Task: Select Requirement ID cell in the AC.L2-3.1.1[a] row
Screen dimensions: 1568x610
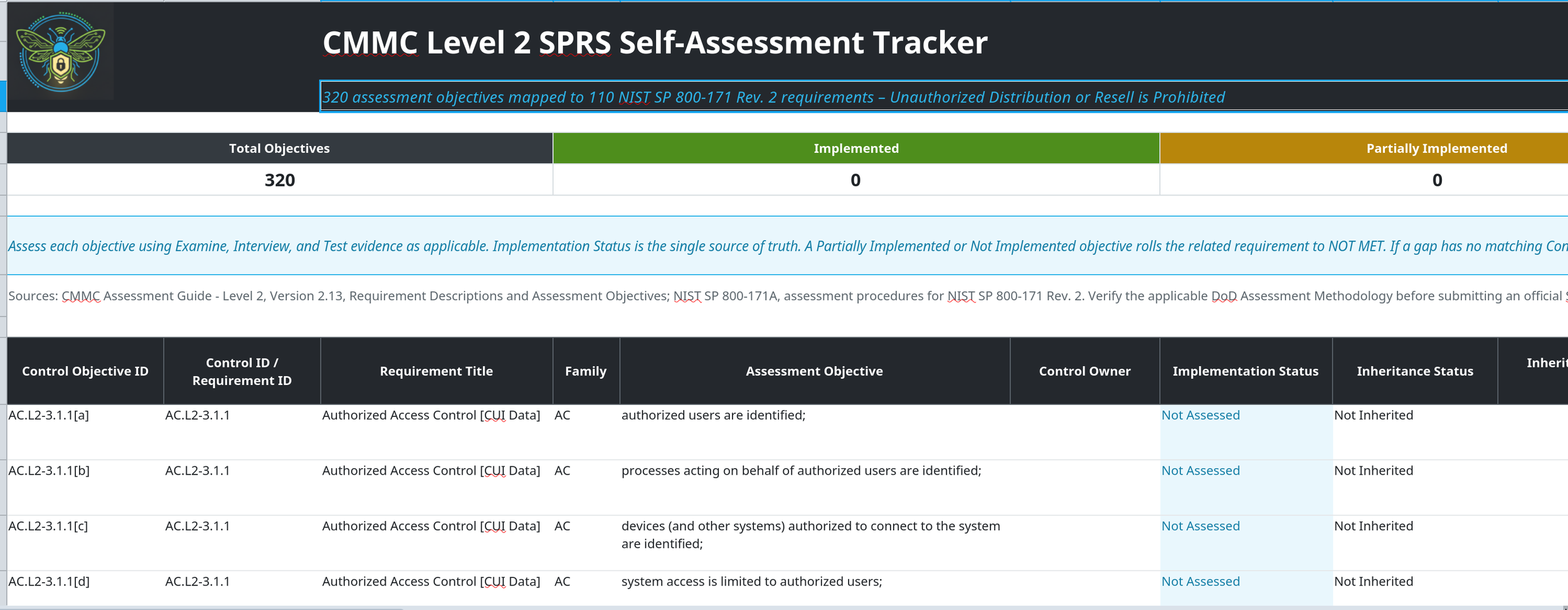Action: tap(242, 432)
